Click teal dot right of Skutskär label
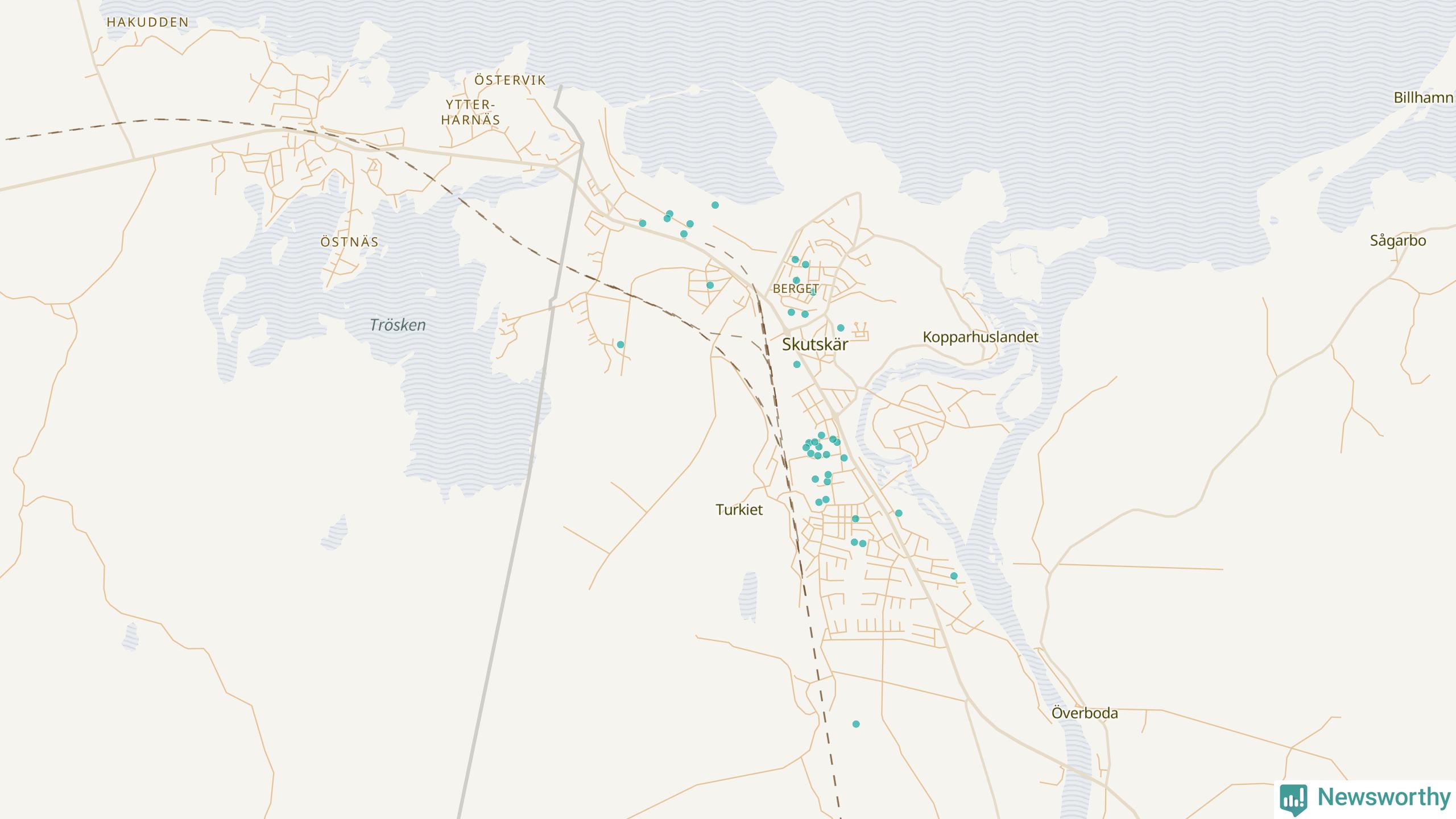 (841, 328)
